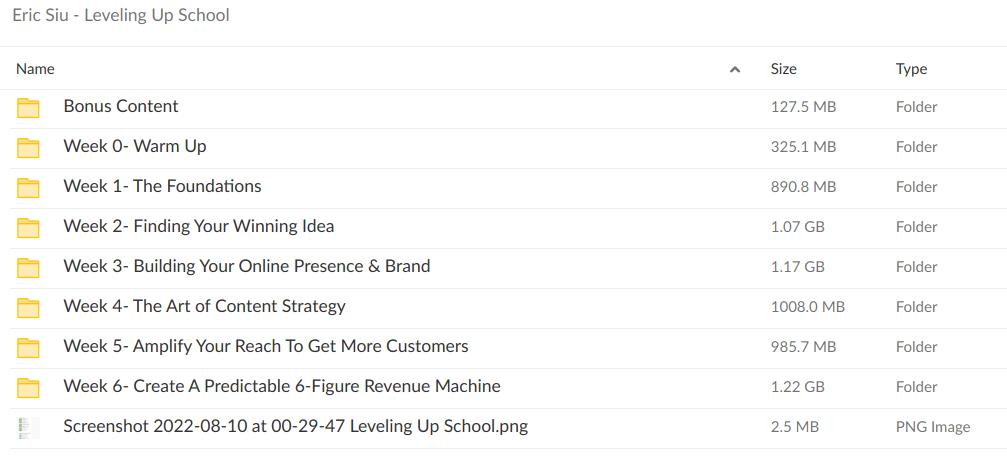Open Week 6- Create A Predictable 6-Figure Revenue Machine

(x=281, y=386)
